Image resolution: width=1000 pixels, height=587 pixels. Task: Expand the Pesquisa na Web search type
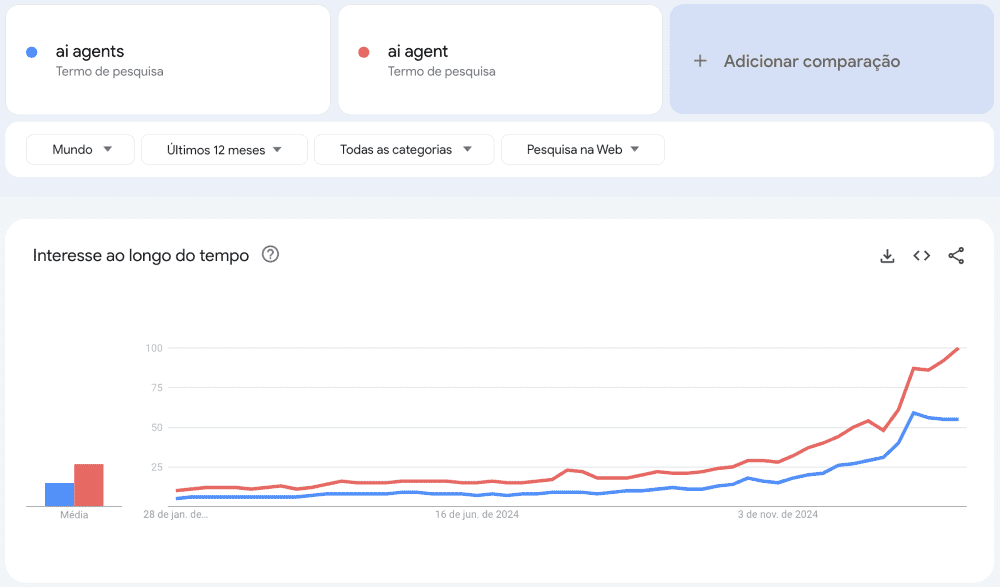click(582, 150)
